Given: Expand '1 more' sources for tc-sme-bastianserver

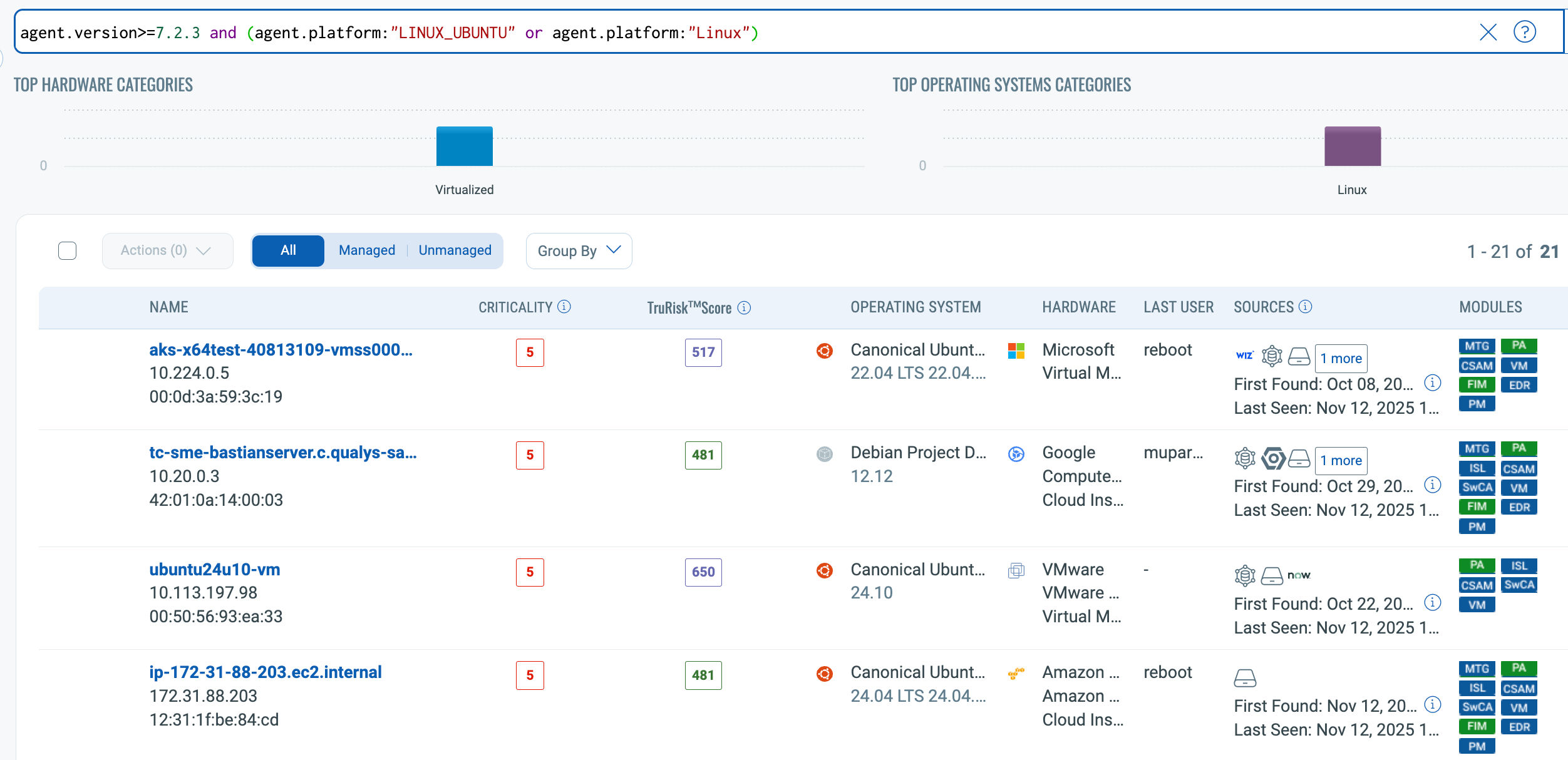Looking at the screenshot, I should pyautogui.click(x=1341, y=461).
